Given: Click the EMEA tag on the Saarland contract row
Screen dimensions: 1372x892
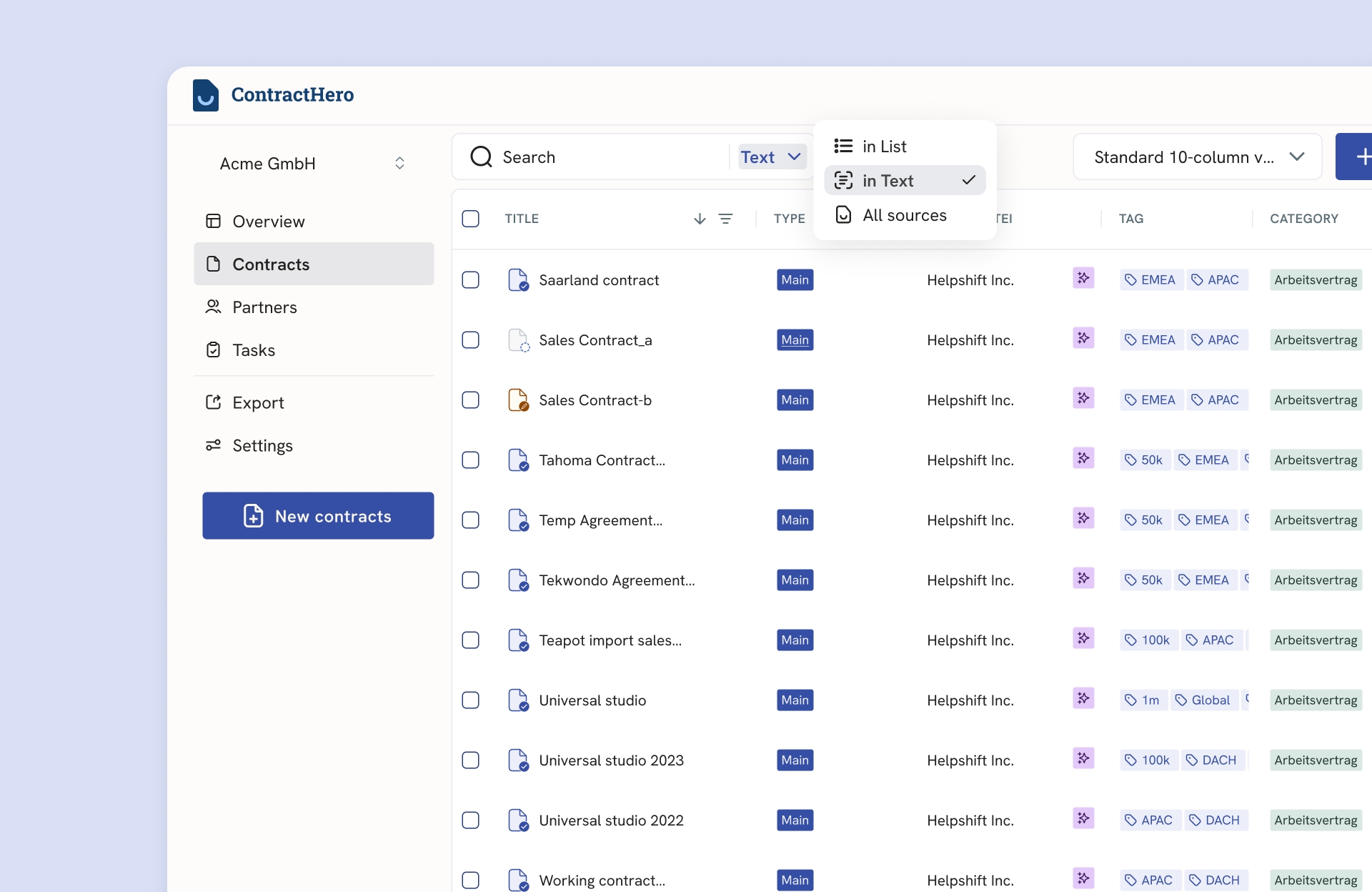Looking at the screenshot, I should 1150,280.
